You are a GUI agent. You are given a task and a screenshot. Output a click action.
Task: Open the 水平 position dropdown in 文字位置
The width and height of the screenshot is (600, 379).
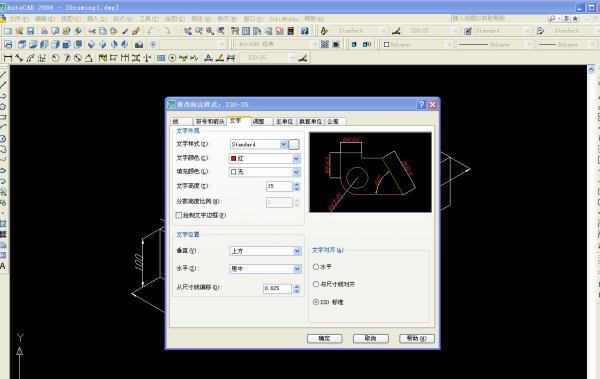(265, 268)
